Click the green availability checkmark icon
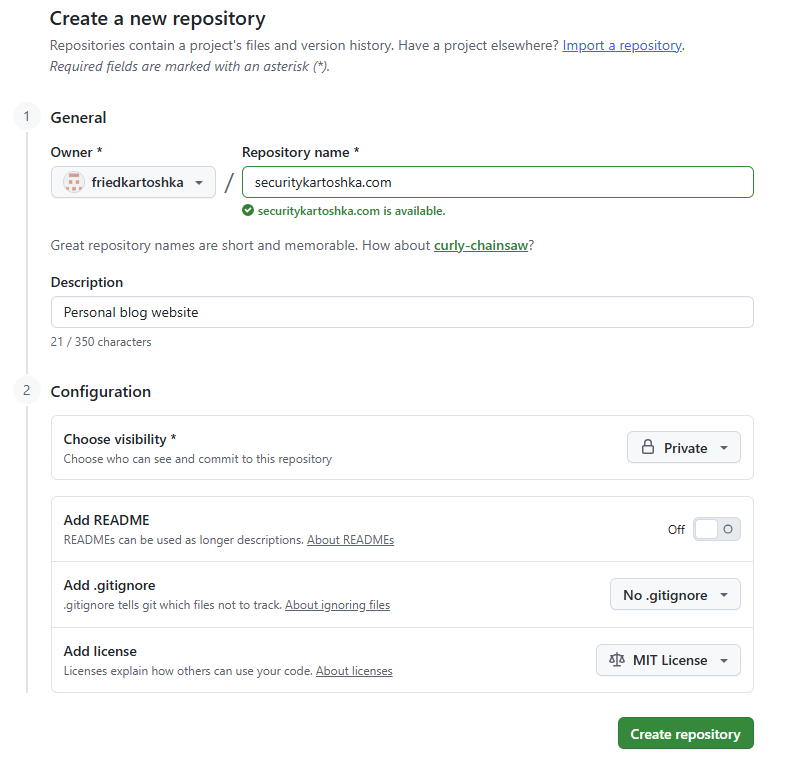Screen dimensions: 796x773 pyautogui.click(x=248, y=210)
